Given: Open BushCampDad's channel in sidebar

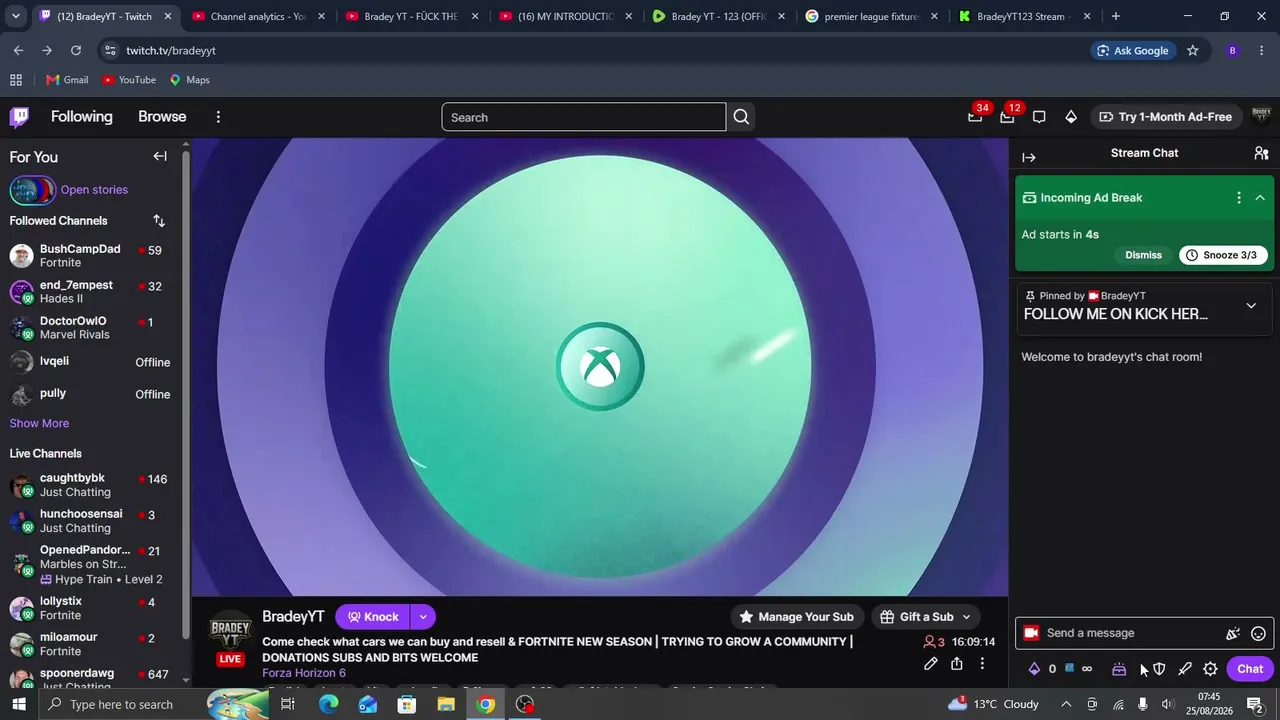Looking at the screenshot, I should 90,256.
